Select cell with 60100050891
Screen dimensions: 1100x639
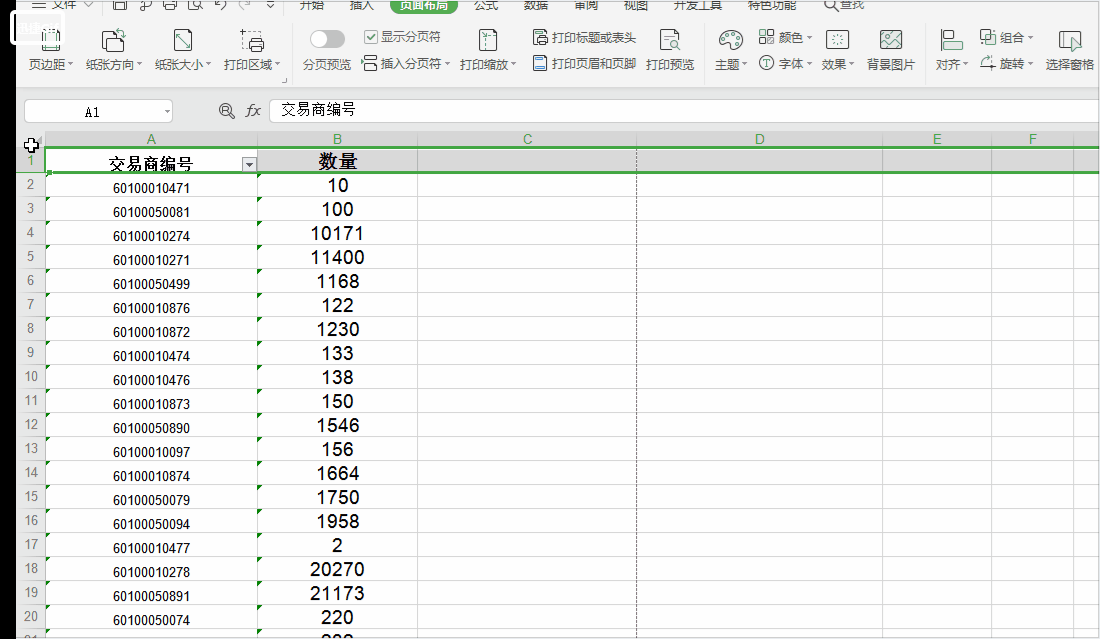[x=151, y=593]
